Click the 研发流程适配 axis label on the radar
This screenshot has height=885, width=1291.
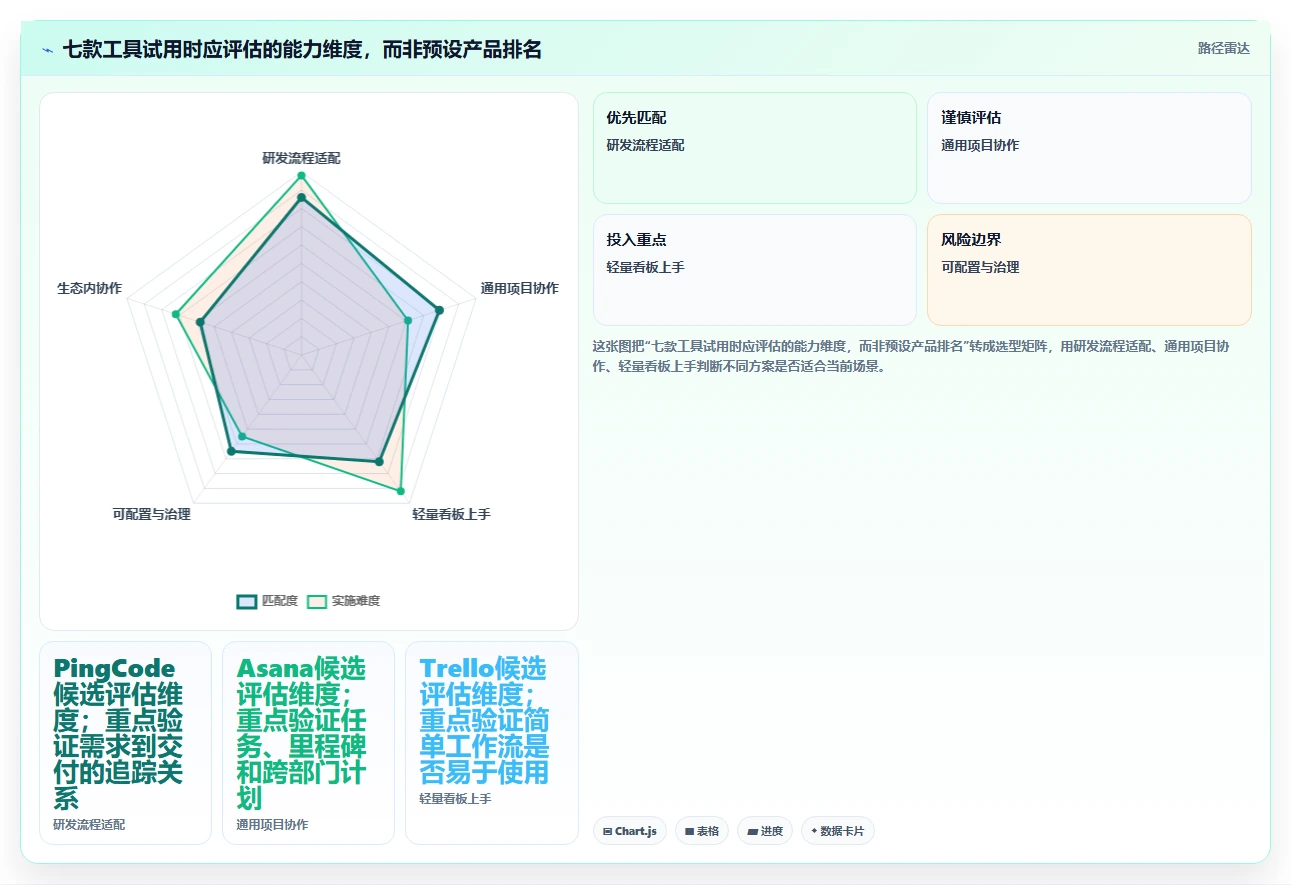tap(301, 158)
